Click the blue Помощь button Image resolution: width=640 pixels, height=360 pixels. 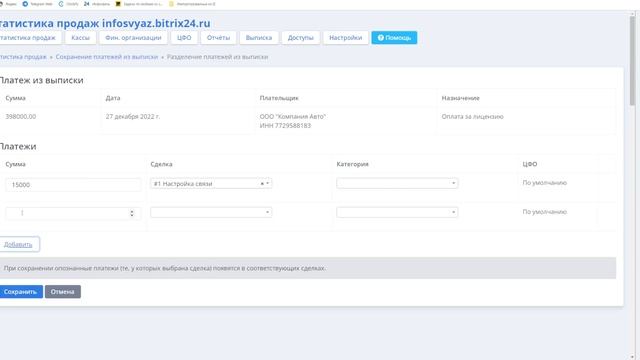pos(394,38)
